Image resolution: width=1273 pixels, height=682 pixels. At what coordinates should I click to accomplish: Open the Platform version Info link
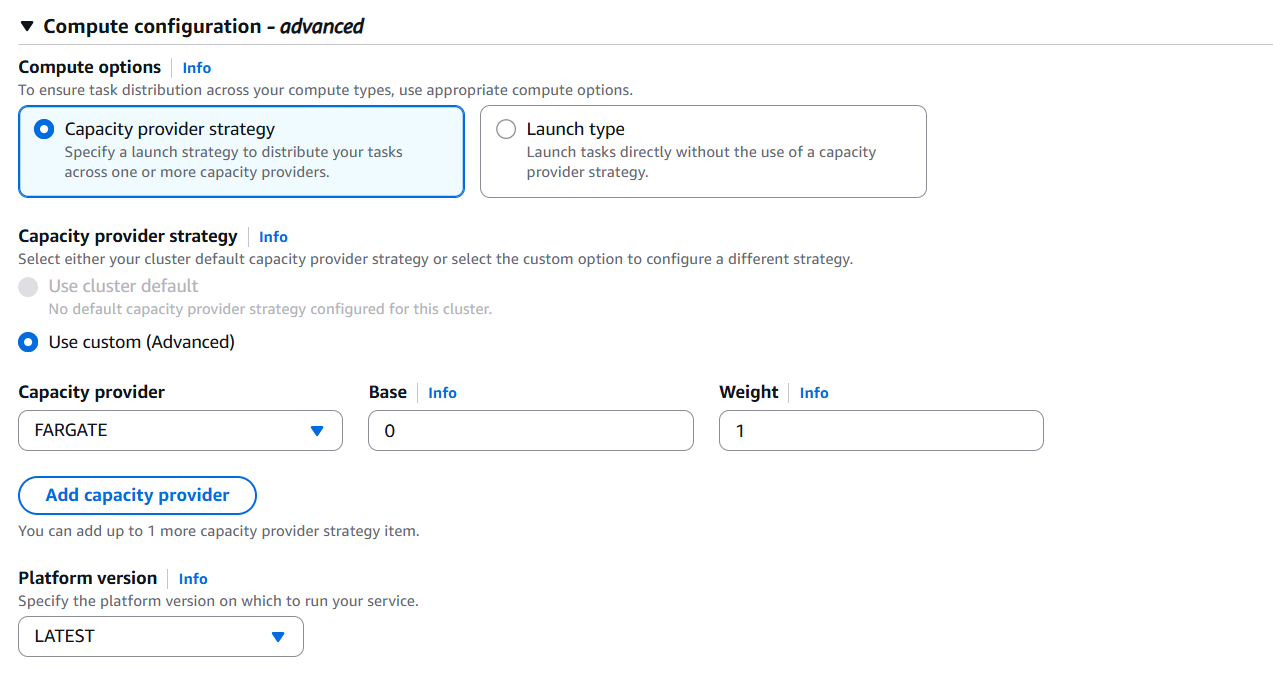192,578
